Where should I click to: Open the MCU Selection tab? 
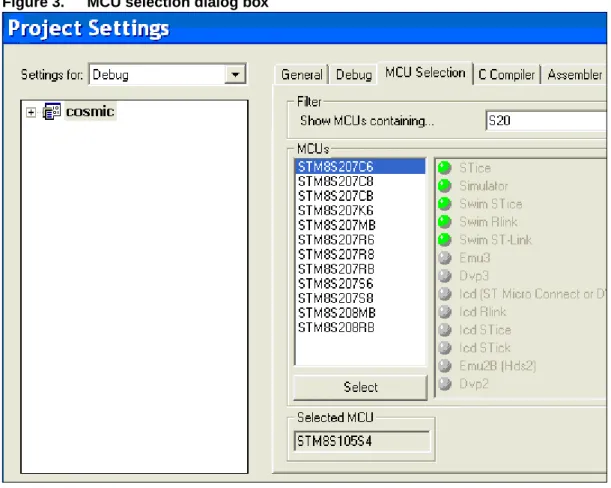[x=425, y=73]
